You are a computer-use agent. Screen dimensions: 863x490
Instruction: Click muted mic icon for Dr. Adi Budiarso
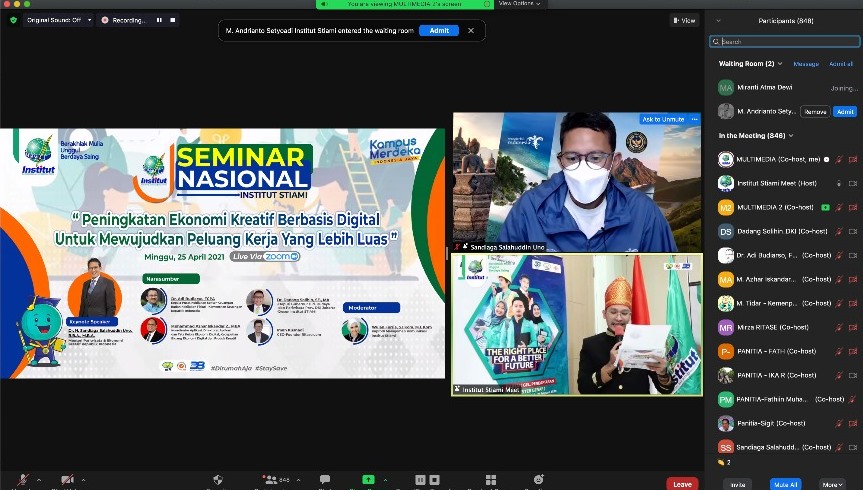click(839, 255)
